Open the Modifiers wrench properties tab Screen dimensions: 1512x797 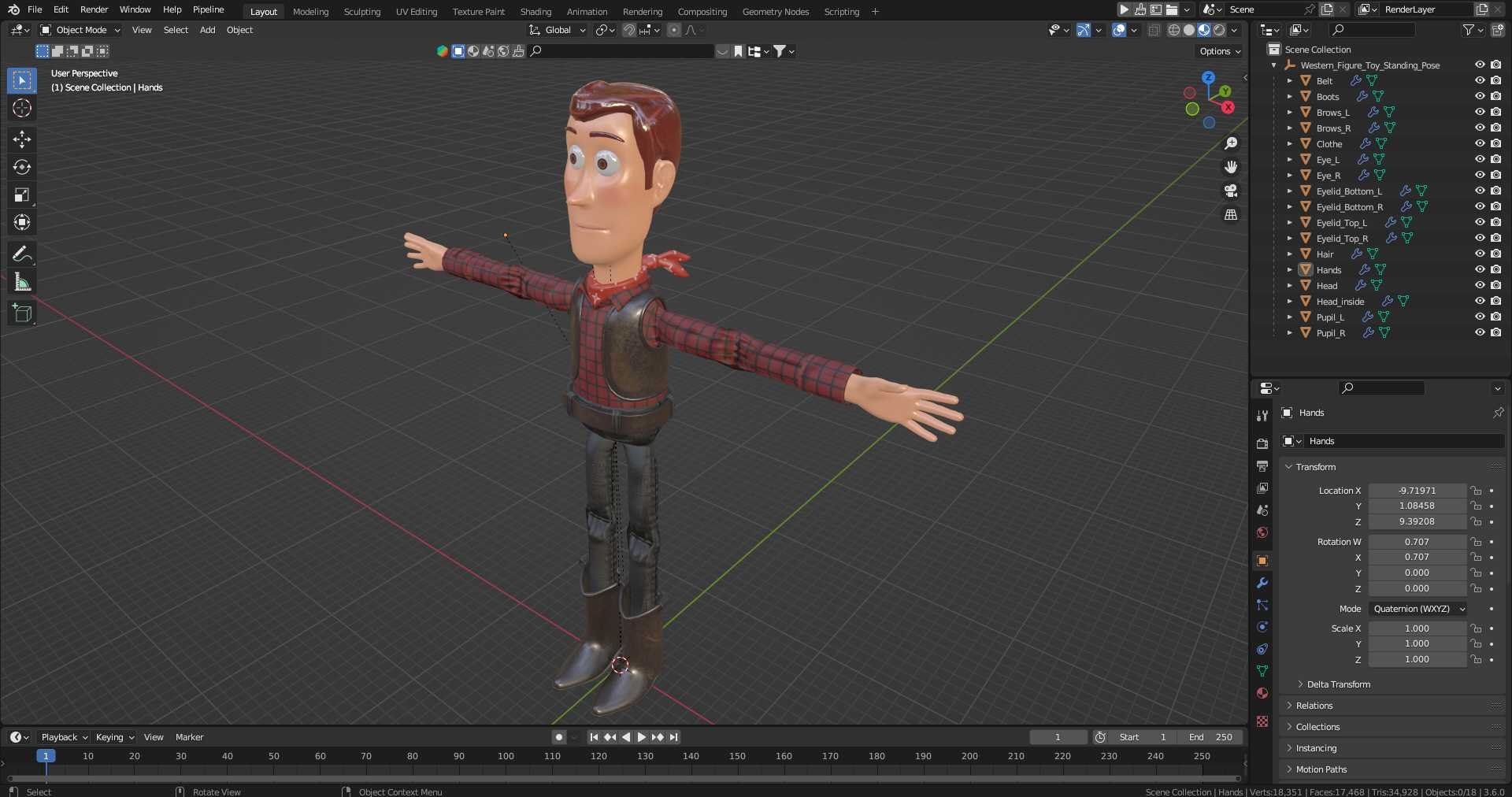1262,583
